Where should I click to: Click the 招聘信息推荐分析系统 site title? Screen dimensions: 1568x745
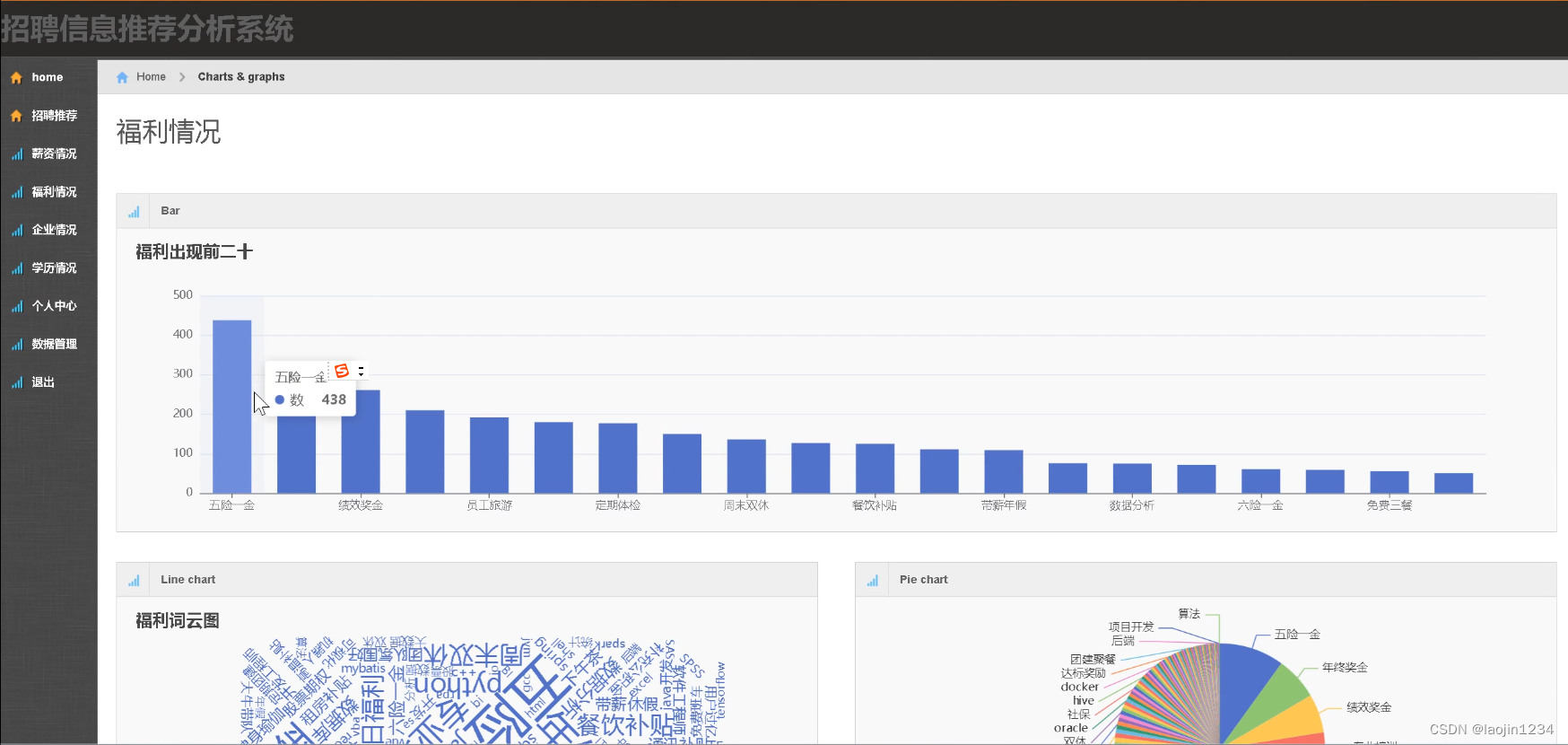click(x=147, y=29)
